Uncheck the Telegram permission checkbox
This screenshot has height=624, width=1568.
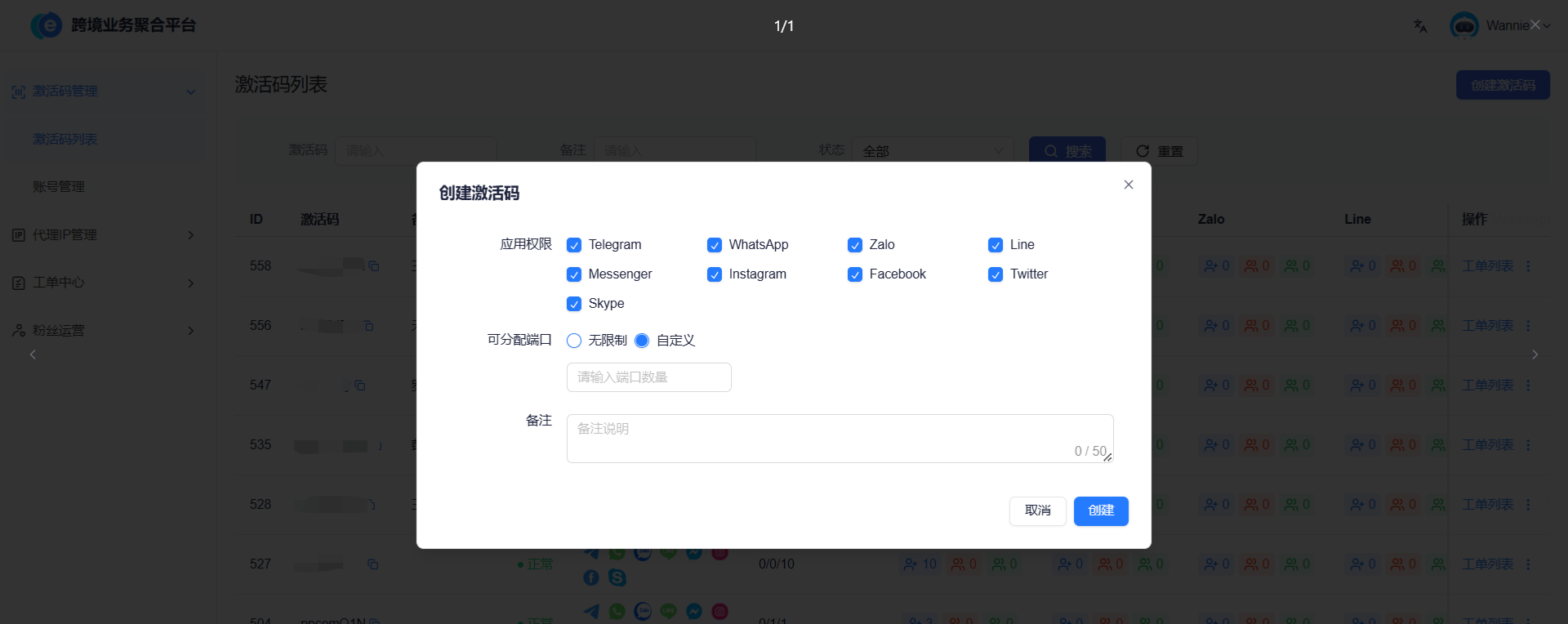(x=574, y=245)
